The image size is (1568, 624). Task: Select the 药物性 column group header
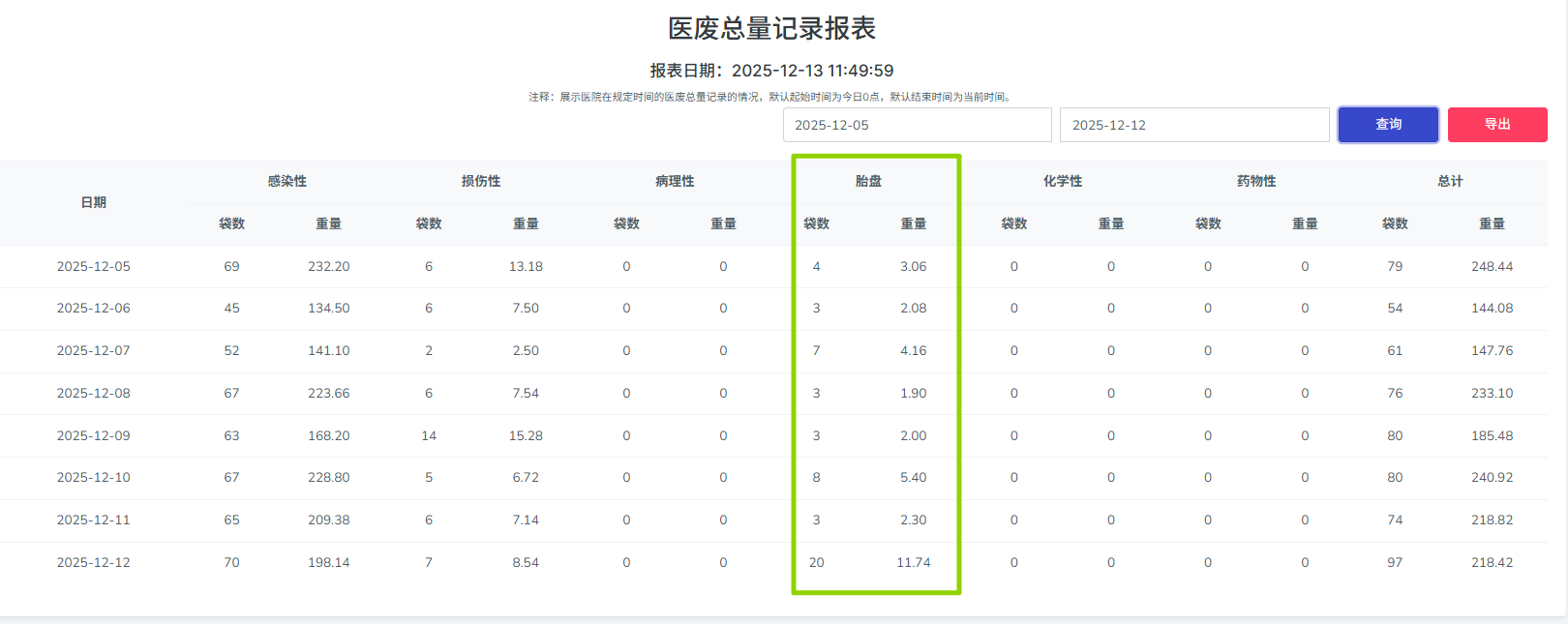click(1256, 181)
